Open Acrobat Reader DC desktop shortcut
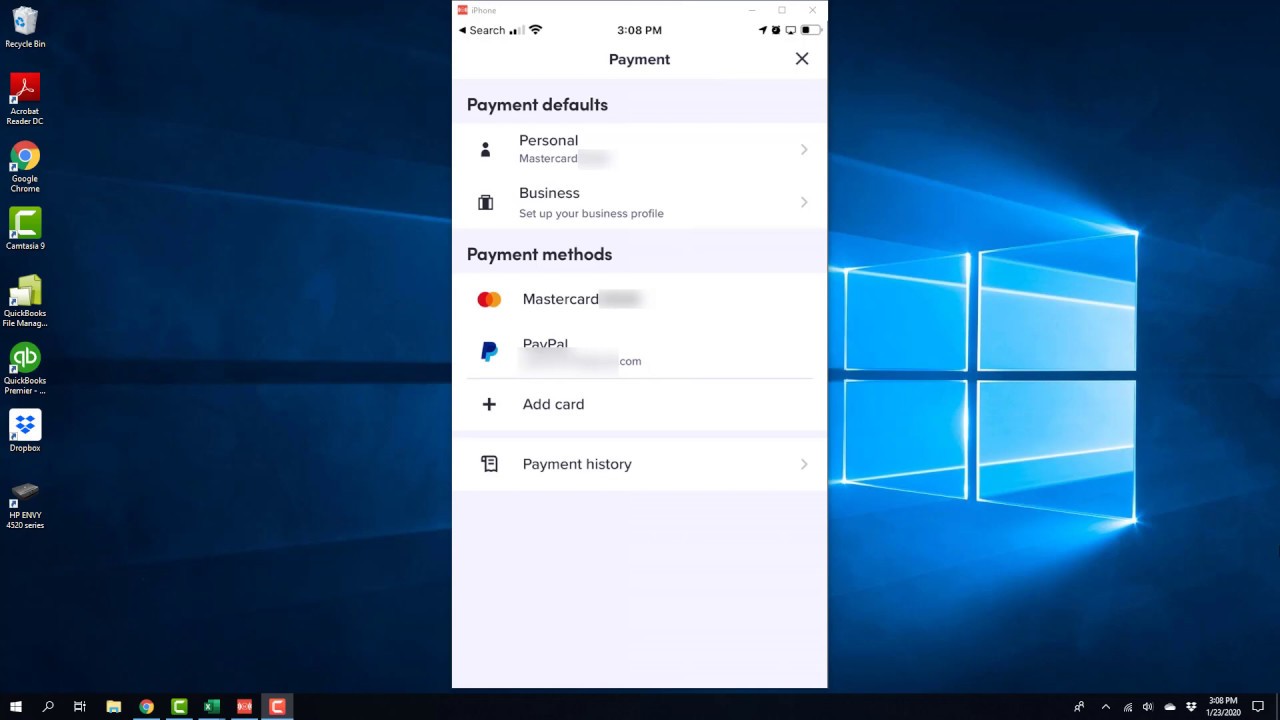The image size is (1280, 720). [x=25, y=99]
